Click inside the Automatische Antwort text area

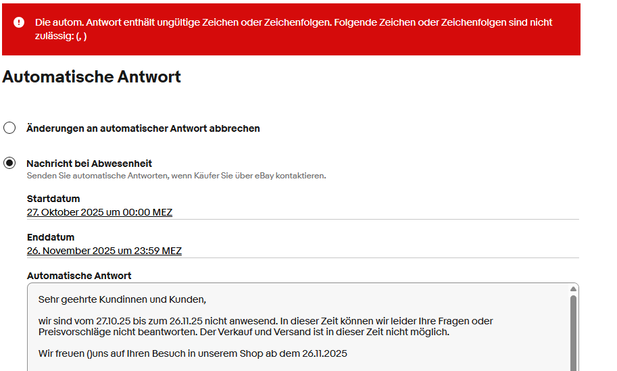point(303,327)
